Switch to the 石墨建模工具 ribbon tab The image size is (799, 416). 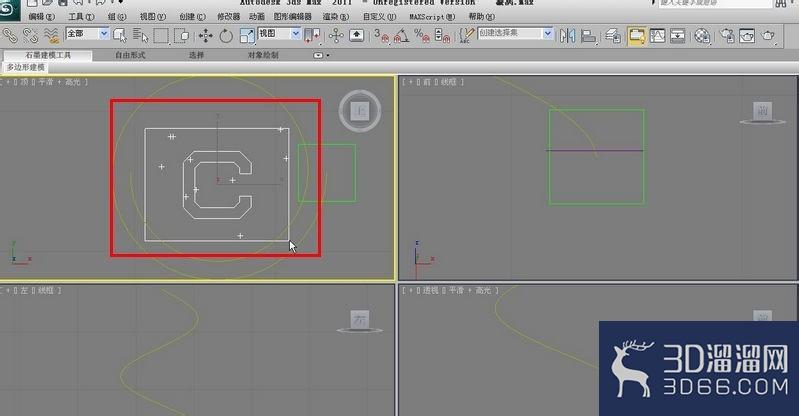(x=48, y=55)
